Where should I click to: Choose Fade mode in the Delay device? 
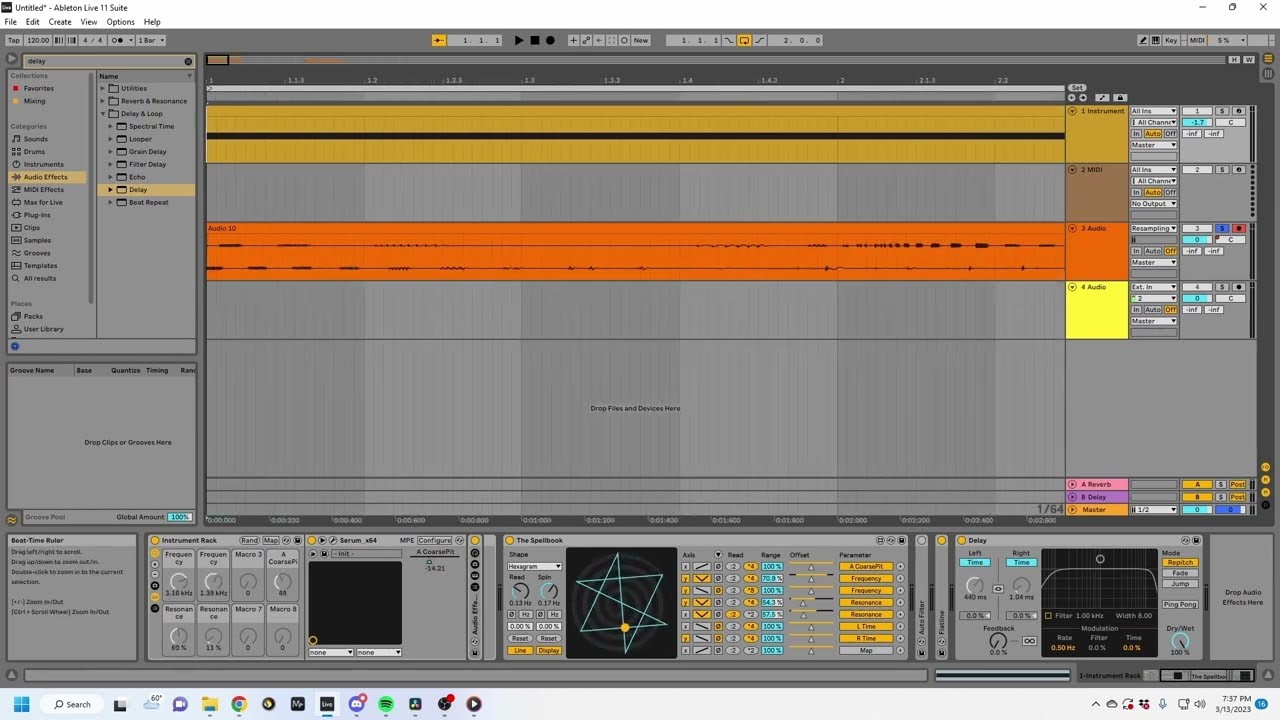tap(1180, 573)
